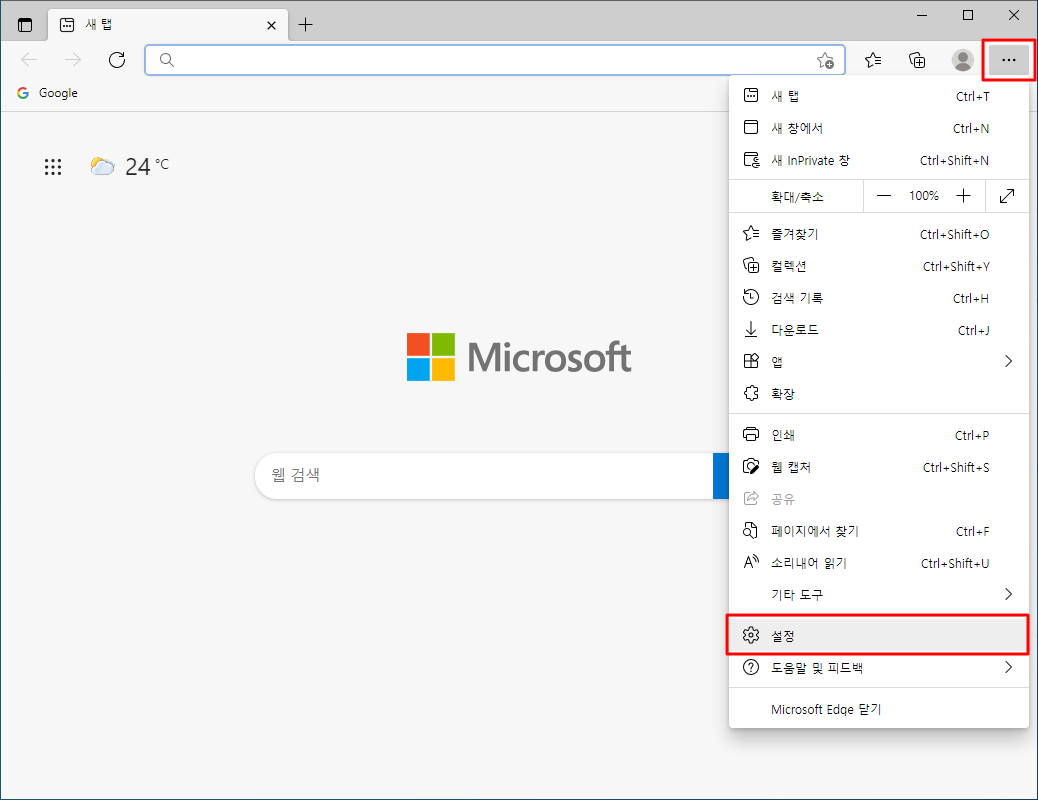This screenshot has height=800, width=1038.
Task: Open 설정 settings menu item
Action: (878, 636)
